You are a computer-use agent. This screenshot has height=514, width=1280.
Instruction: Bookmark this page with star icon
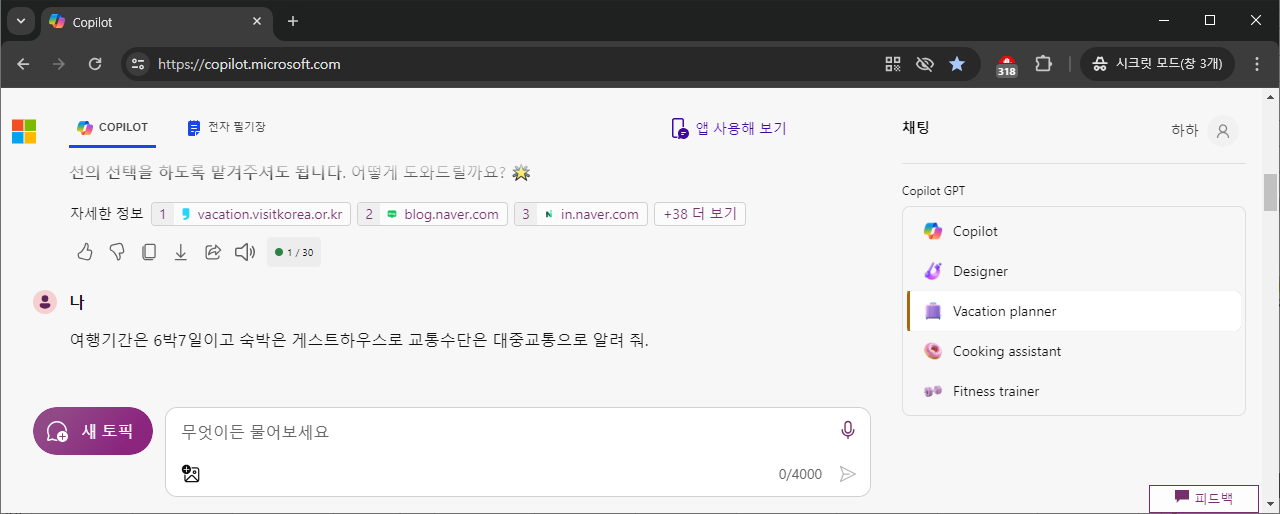[x=957, y=64]
